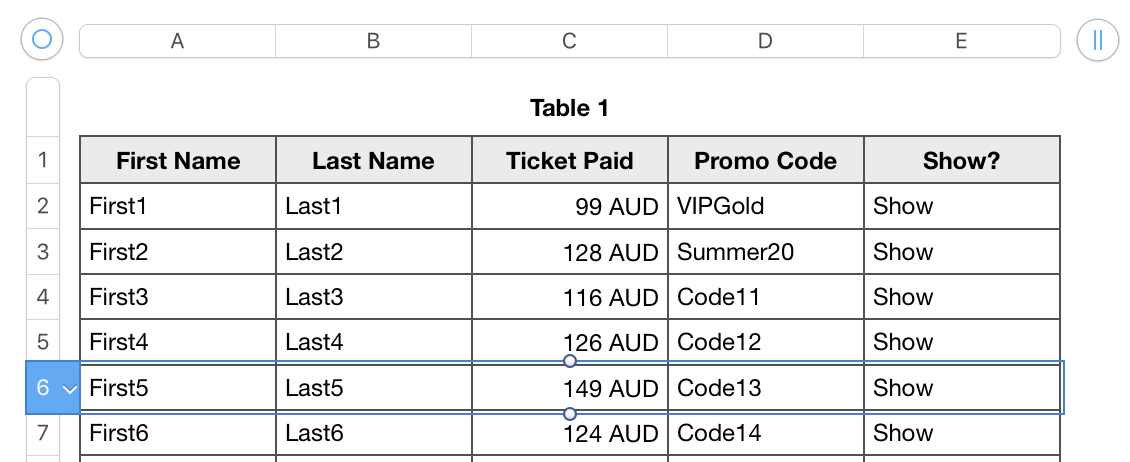Click the add column handle icon

(x=1097, y=40)
